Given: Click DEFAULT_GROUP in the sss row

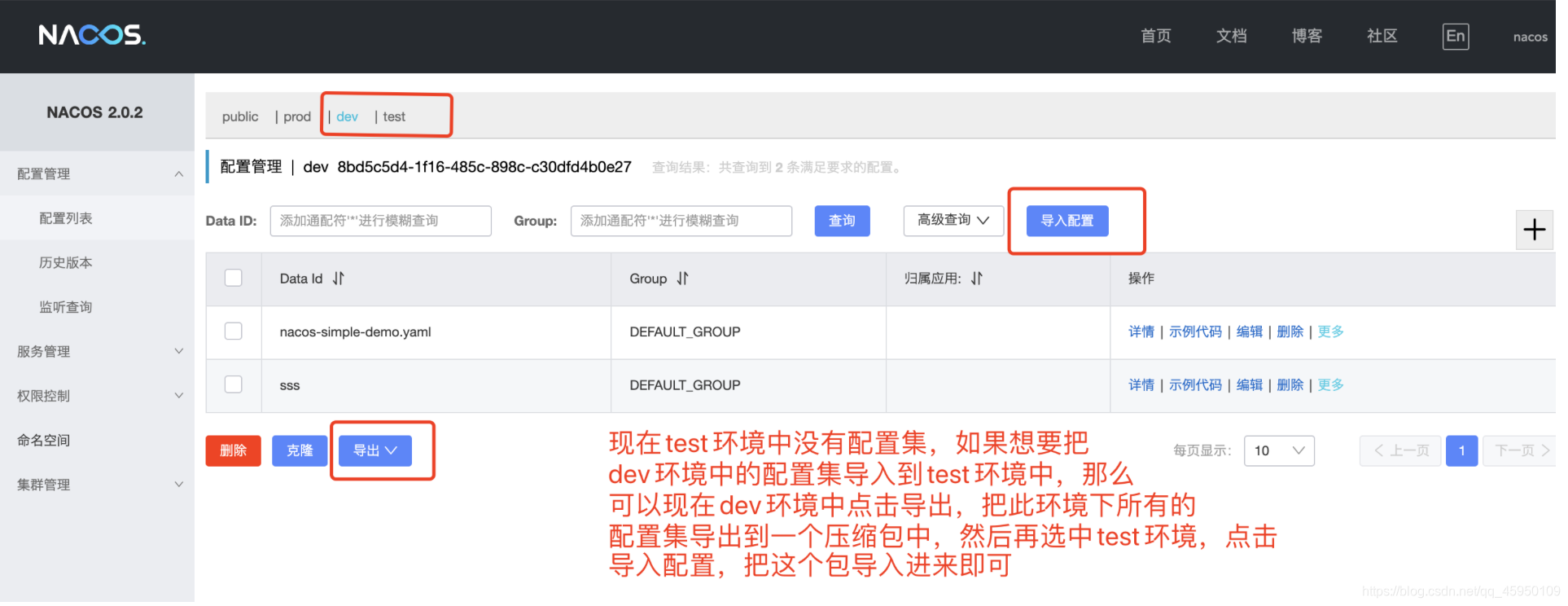Looking at the screenshot, I should [x=685, y=384].
